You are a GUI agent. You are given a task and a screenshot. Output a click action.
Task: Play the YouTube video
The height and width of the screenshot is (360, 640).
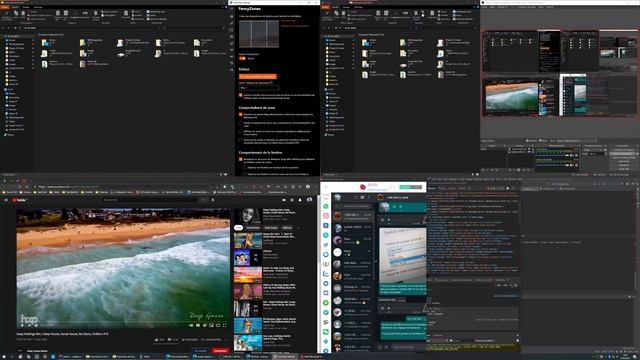[22, 325]
